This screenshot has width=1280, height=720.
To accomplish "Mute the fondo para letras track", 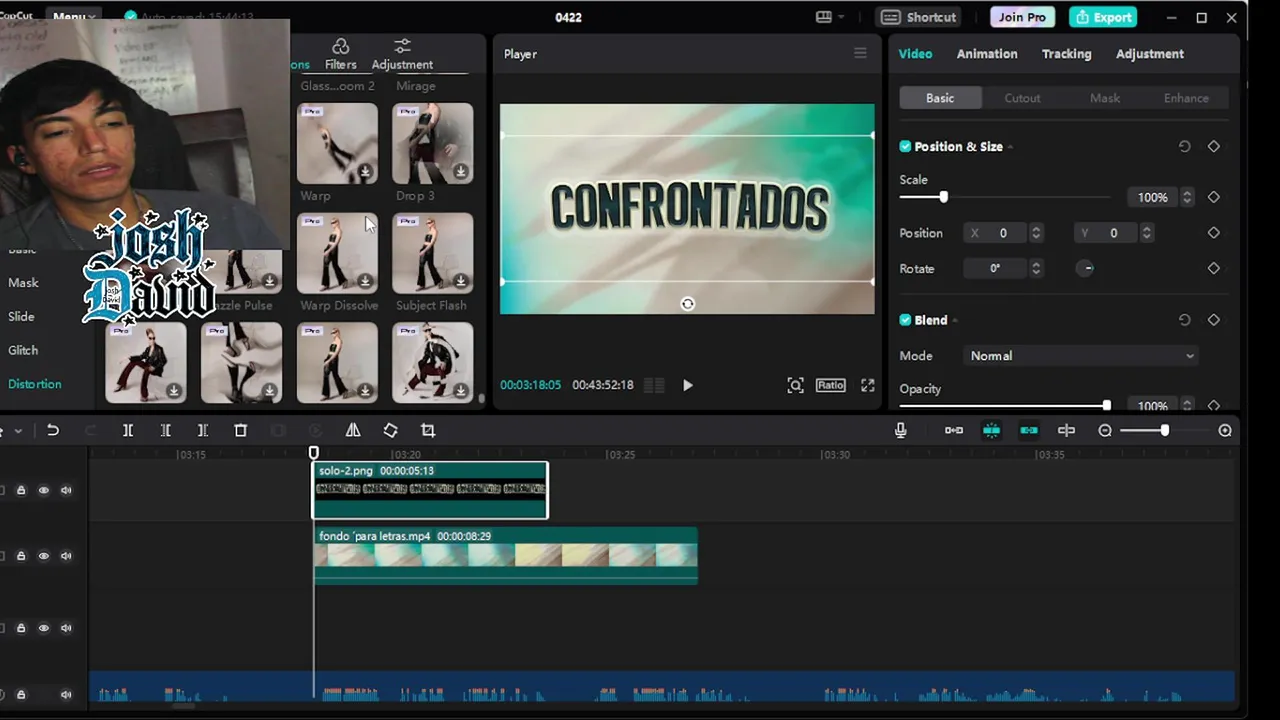I will pyautogui.click(x=66, y=556).
